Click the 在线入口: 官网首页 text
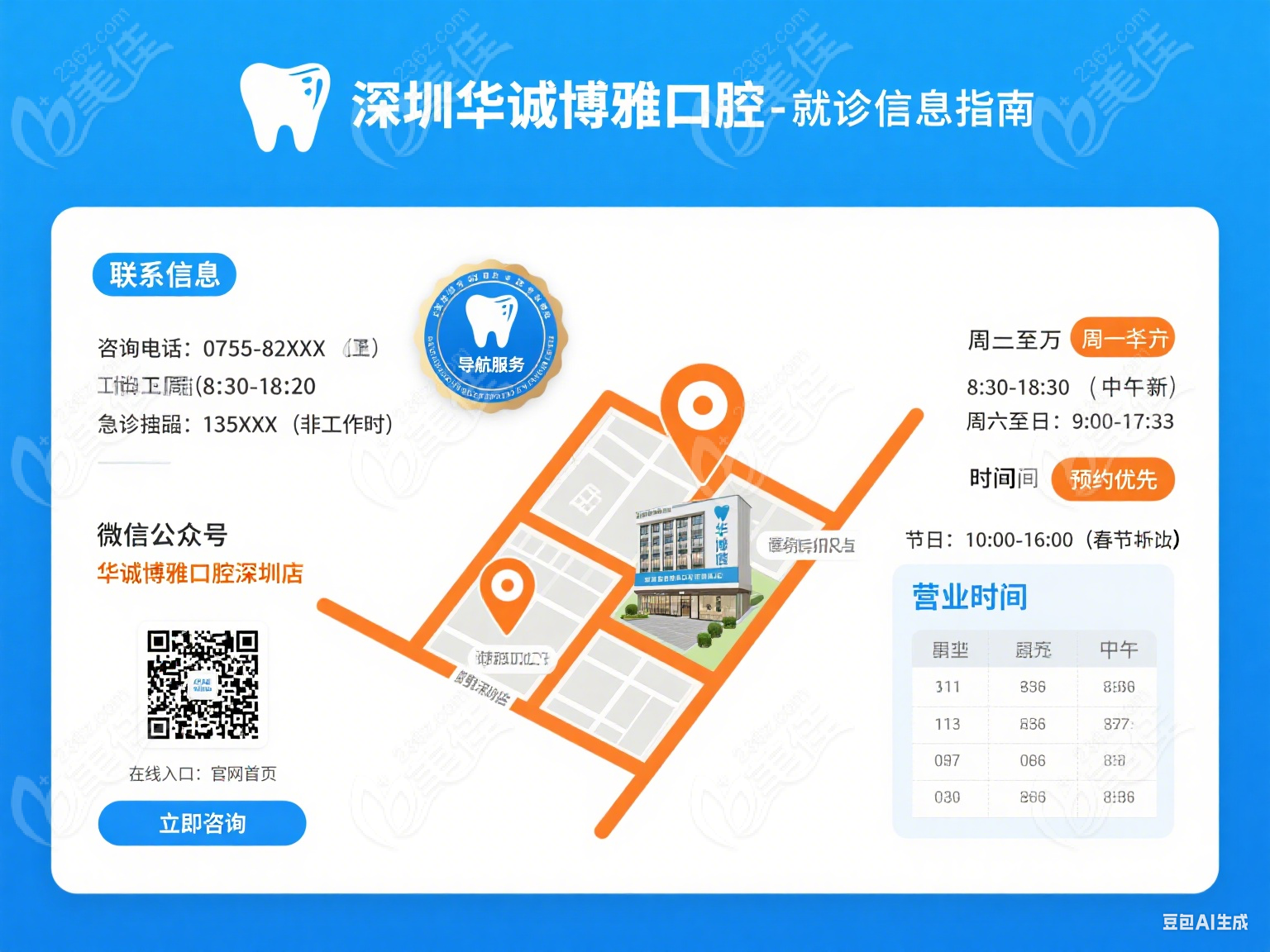The height and width of the screenshot is (952, 1270). 203,774
